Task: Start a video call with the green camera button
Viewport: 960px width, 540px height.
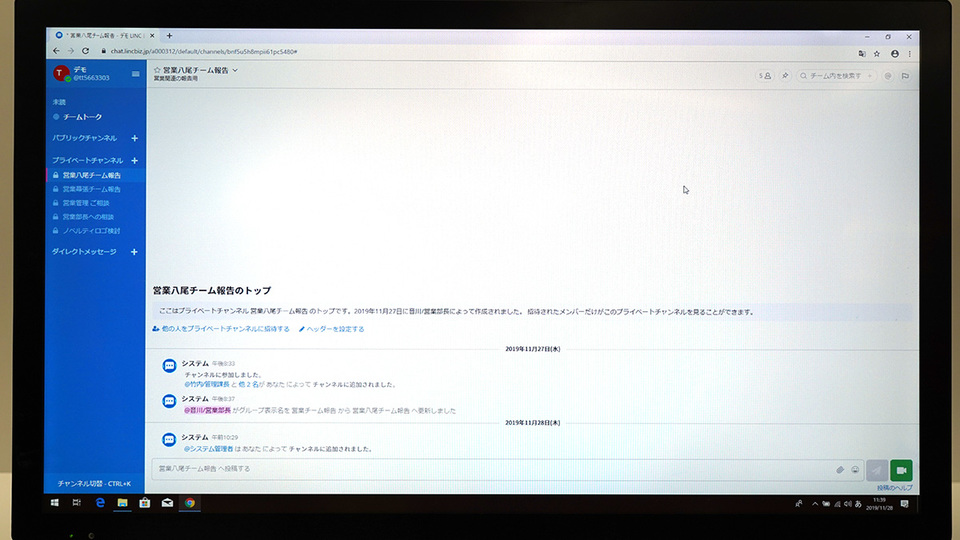Action: point(901,470)
